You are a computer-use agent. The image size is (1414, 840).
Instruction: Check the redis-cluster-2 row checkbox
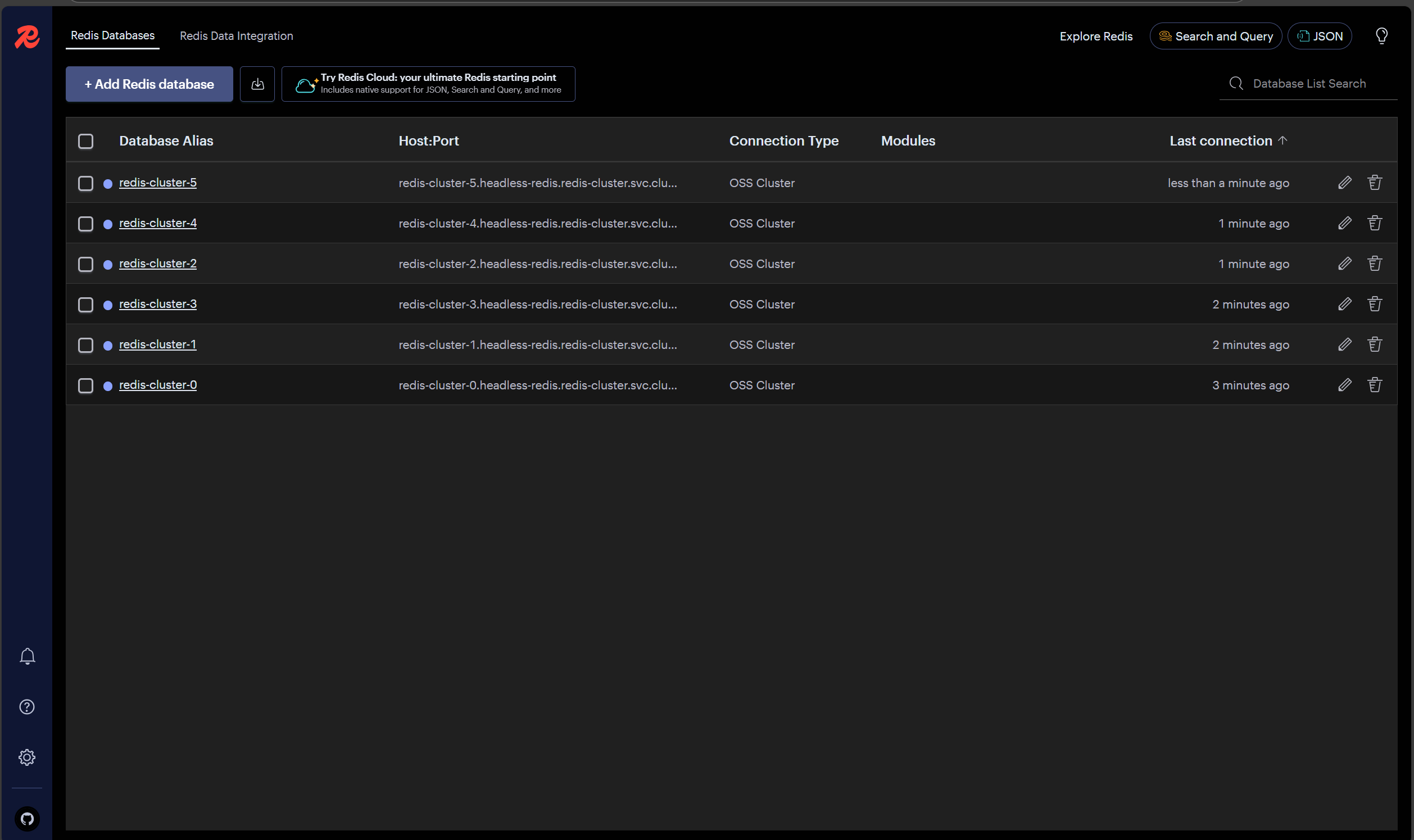pyautogui.click(x=85, y=264)
